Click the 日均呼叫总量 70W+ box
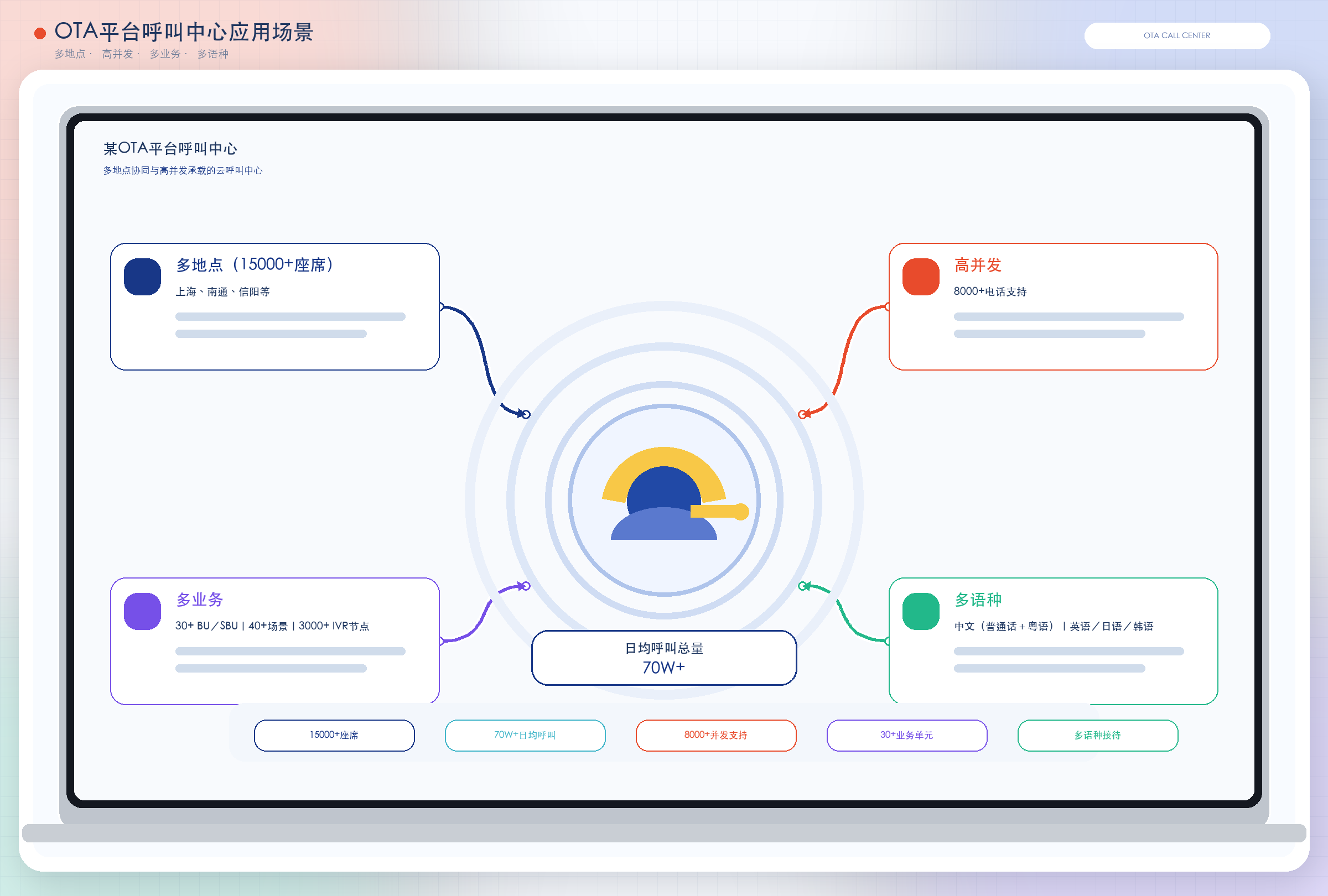Image resolution: width=1328 pixels, height=896 pixels. [x=664, y=658]
